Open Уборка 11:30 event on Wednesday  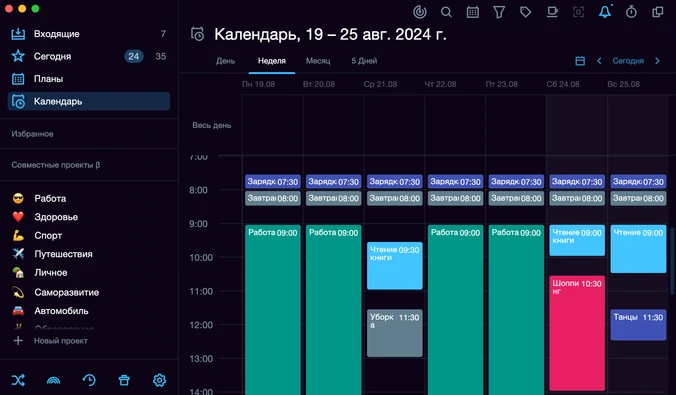pyautogui.click(x=394, y=333)
